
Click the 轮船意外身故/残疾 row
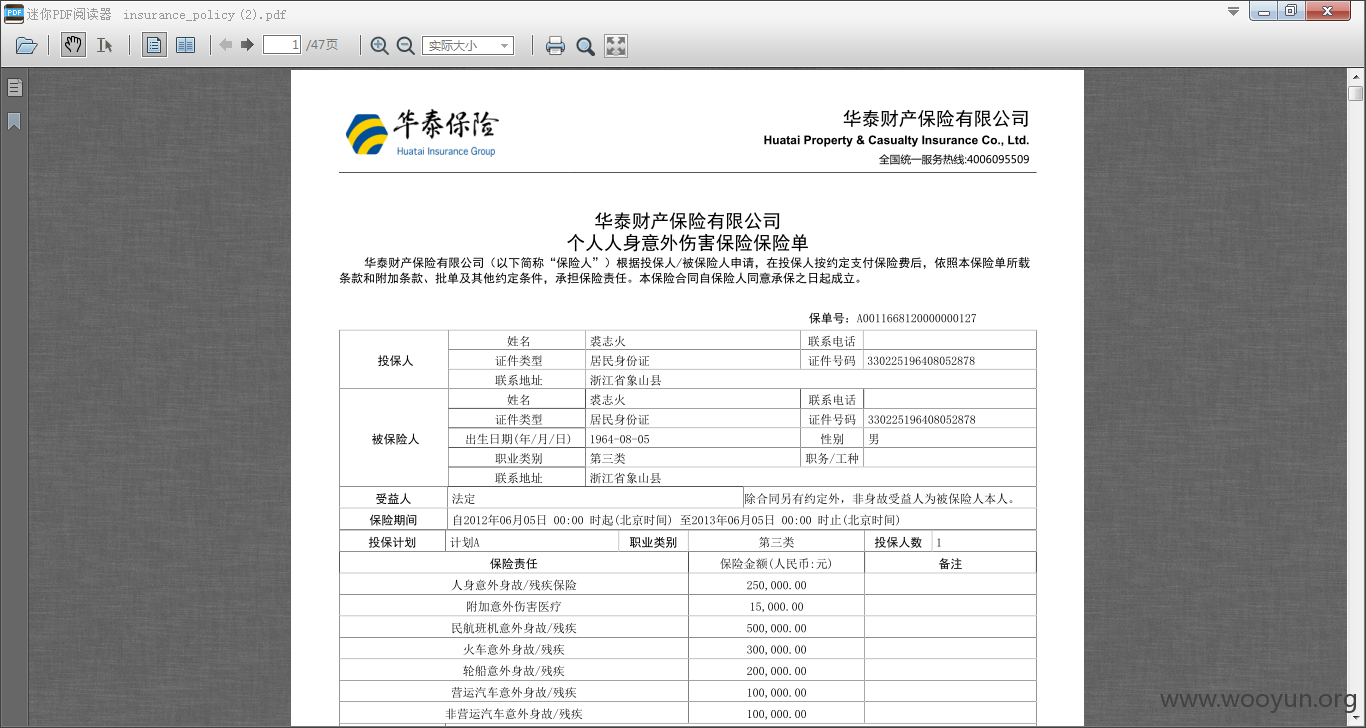pyautogui.click(x=514, y=671)
